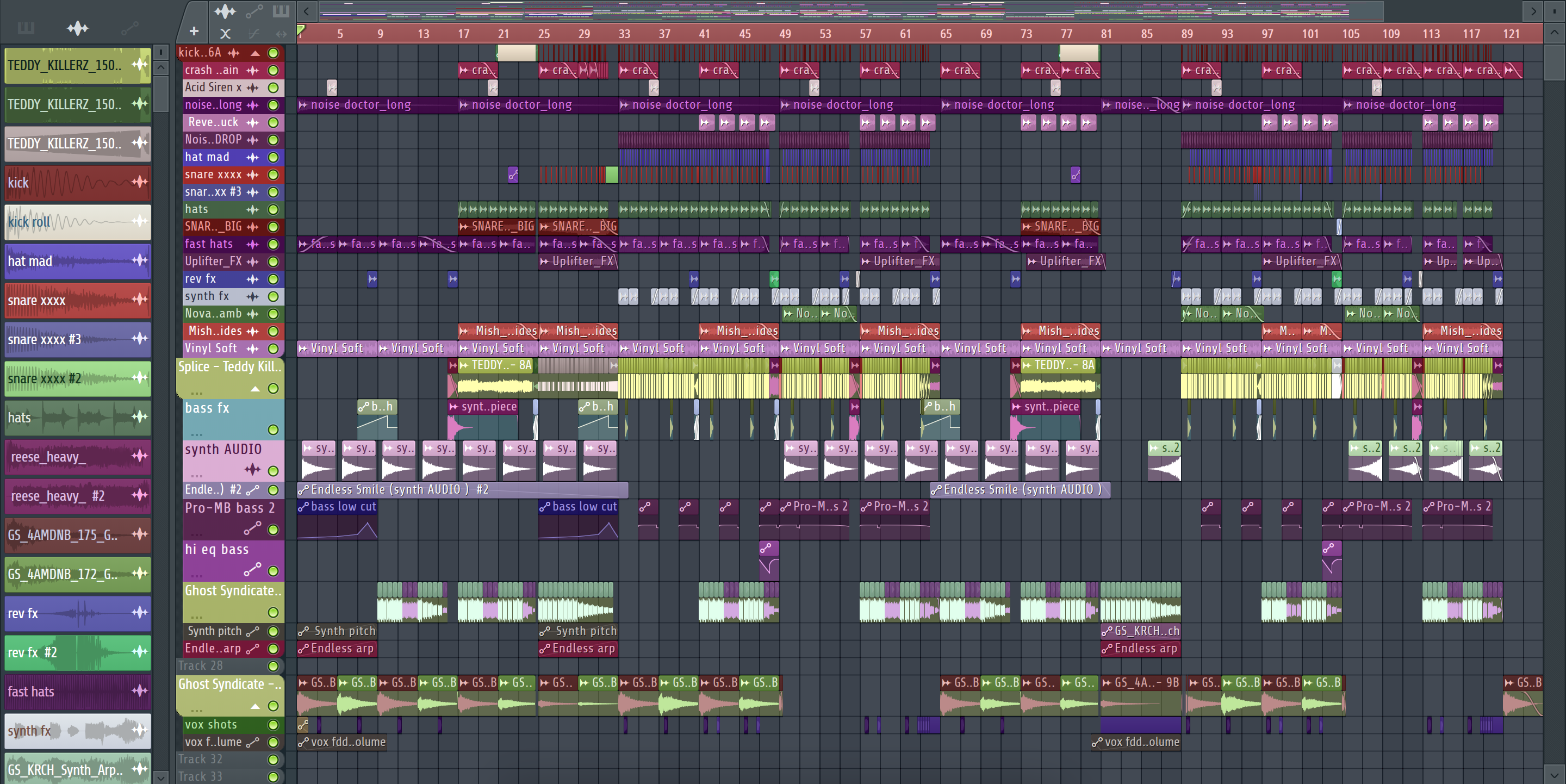Show automation clips with the picker's automation filter tab
This screenshot has height=784, width=1566.
pos(129,28)
